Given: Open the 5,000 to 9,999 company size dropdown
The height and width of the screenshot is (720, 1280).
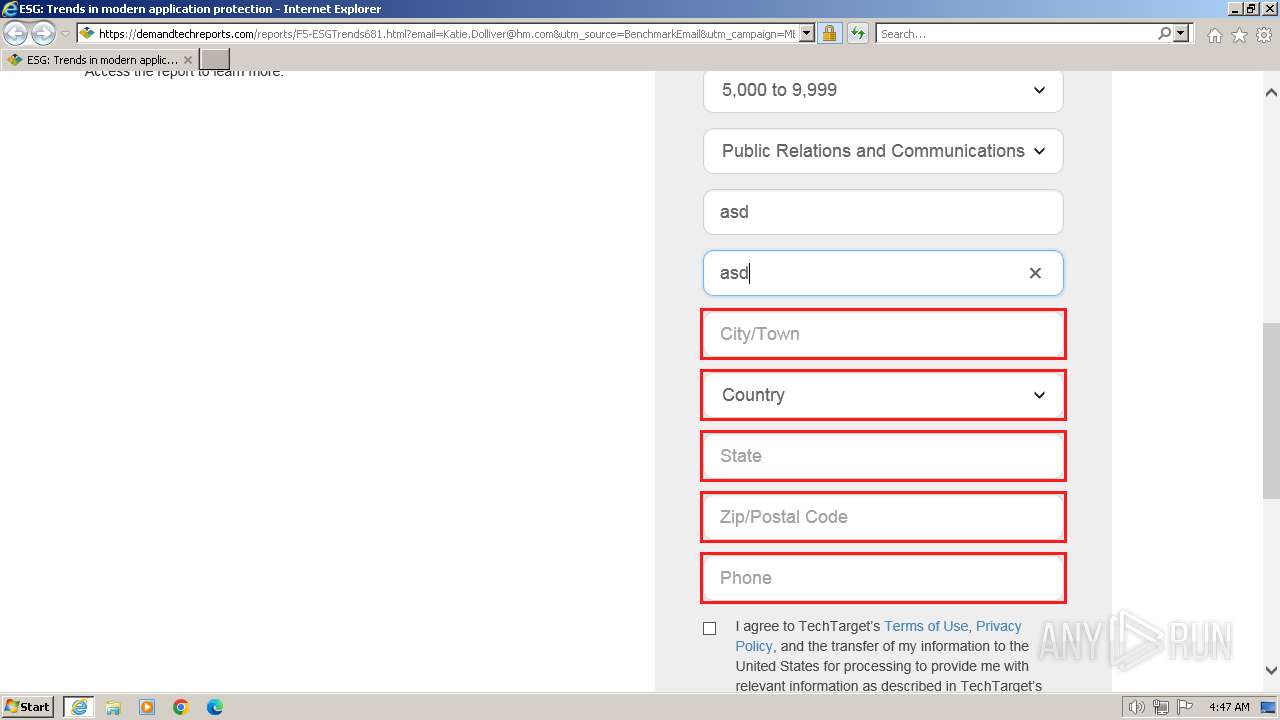Looking at the screenshot, I should [883, 90].
